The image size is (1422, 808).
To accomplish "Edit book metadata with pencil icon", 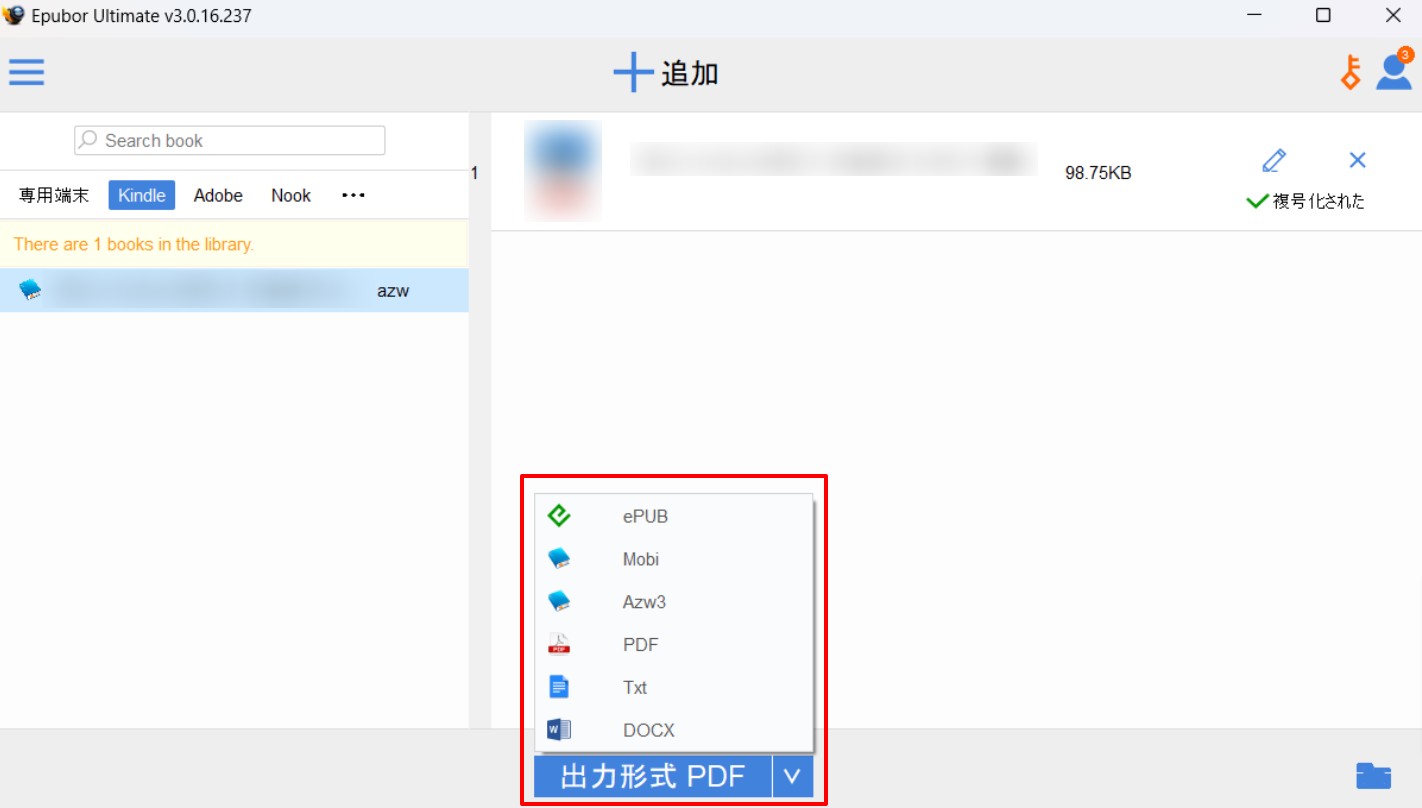I will pyautogui.click(x=1274, y=160).
